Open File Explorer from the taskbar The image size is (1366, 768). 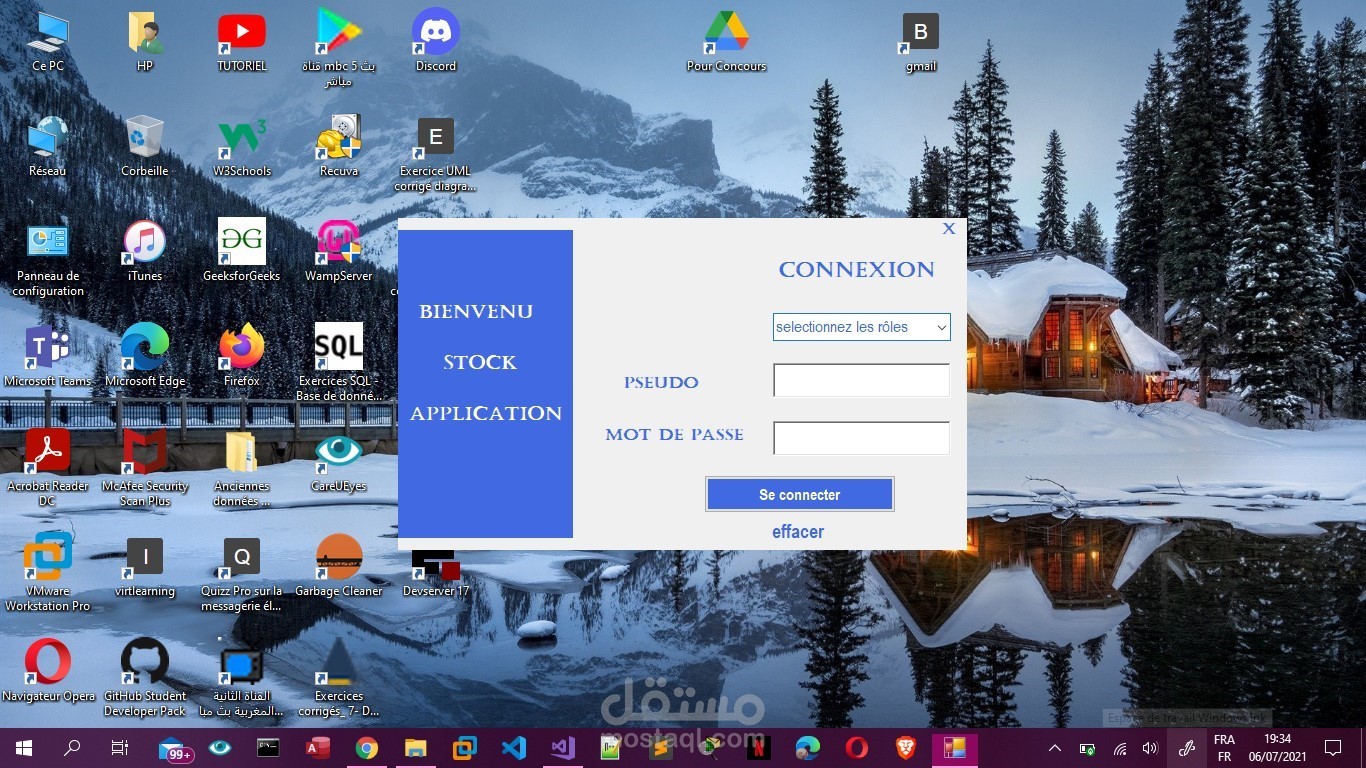(x=416, y=747)
